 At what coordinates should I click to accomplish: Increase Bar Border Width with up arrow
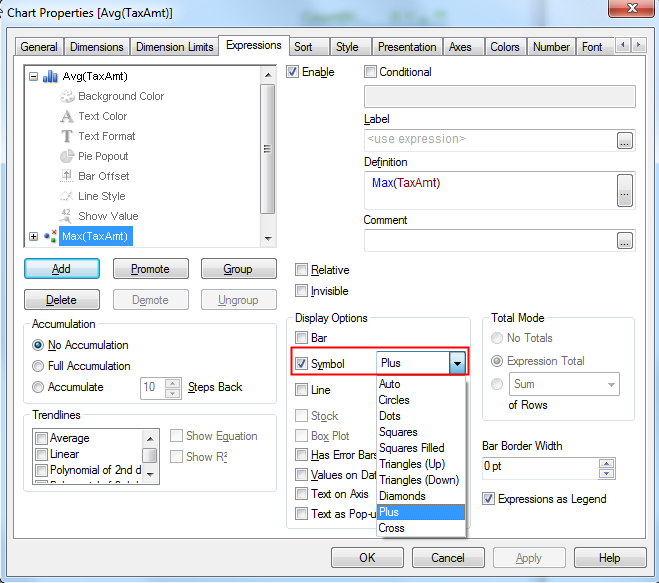click(x=606, y=463)
